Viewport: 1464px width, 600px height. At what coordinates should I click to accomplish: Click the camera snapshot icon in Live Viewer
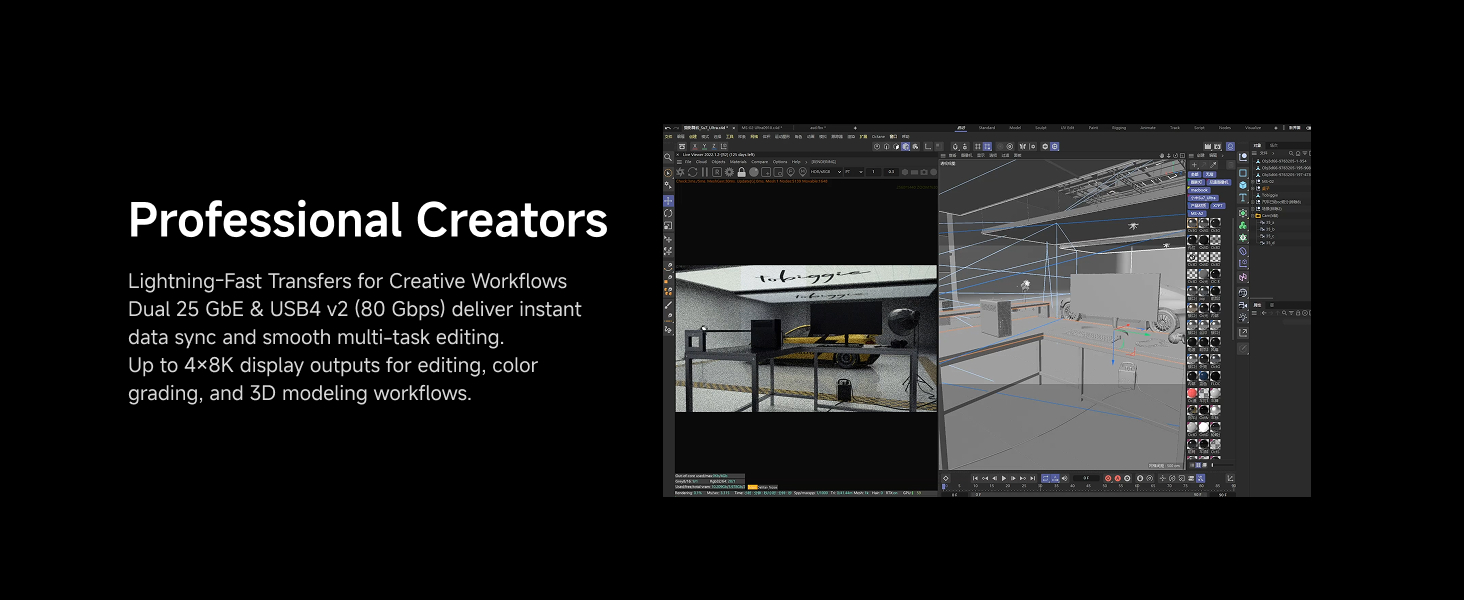tap(924, 170)
